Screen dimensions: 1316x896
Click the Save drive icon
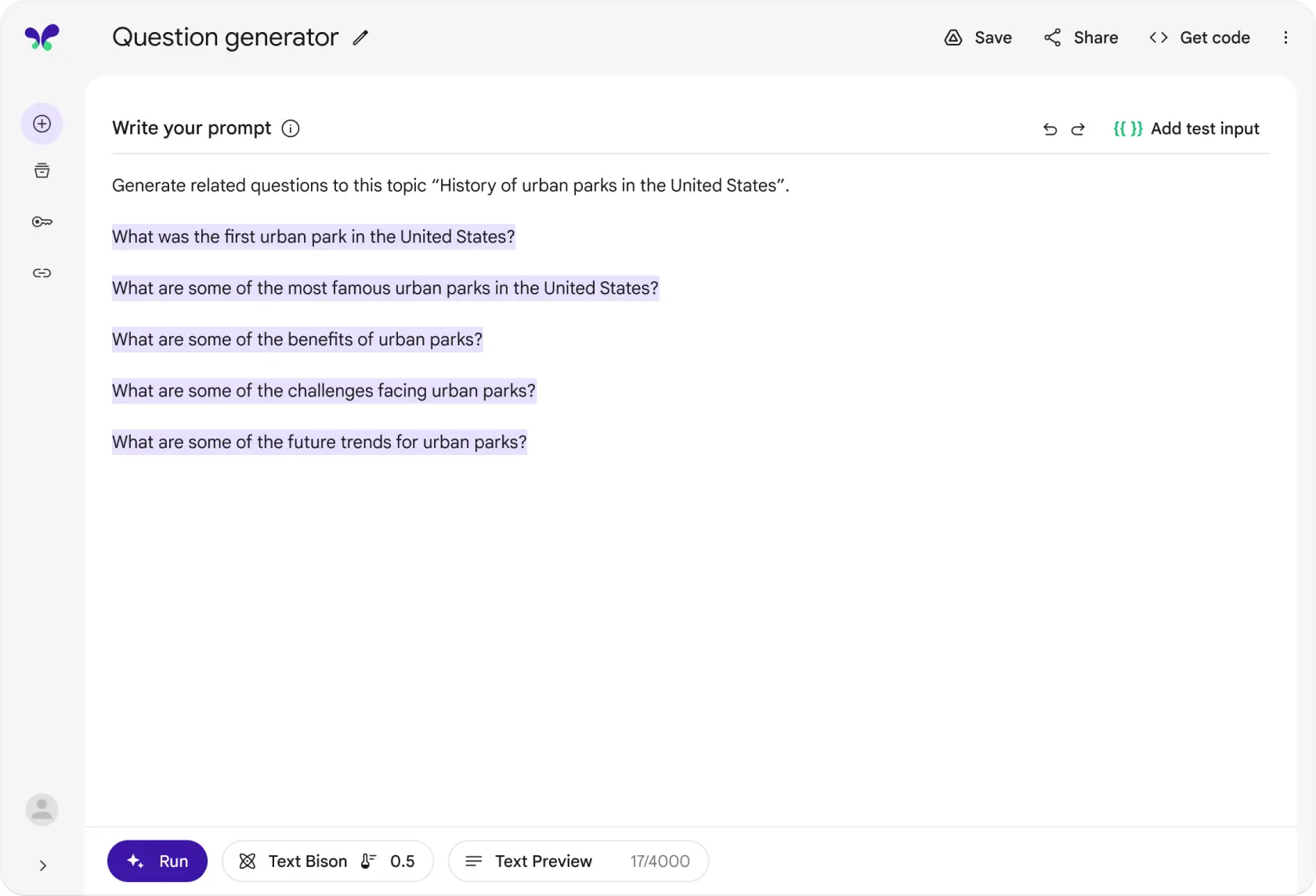click(x=953, y=38)
